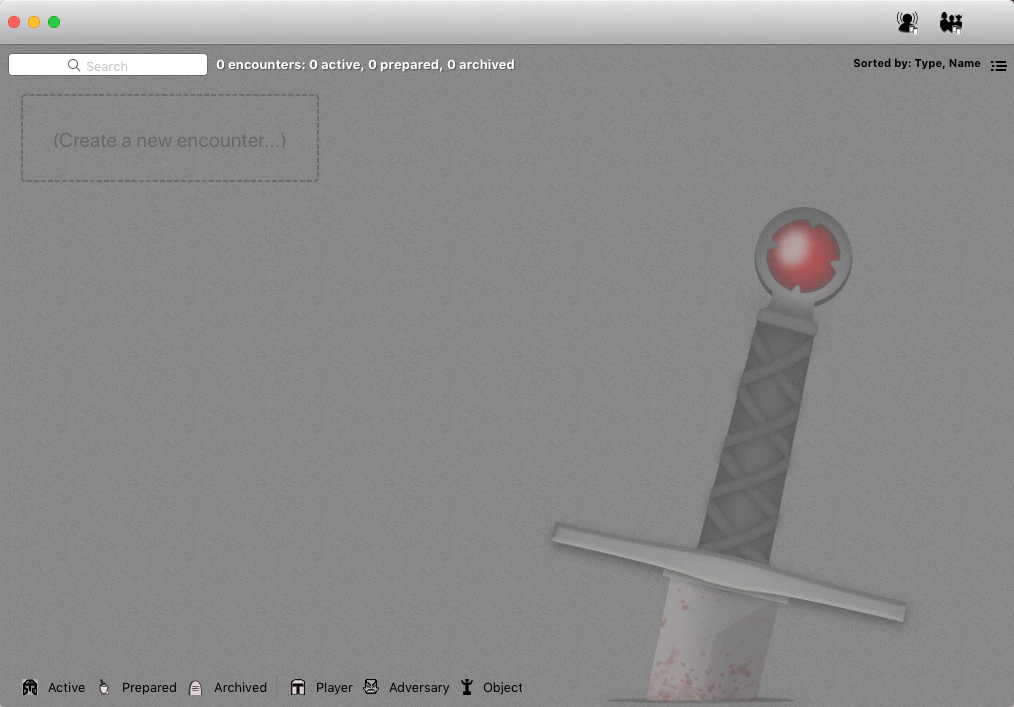Click the Prepared ink-bottle icon

tap(104, 687)
